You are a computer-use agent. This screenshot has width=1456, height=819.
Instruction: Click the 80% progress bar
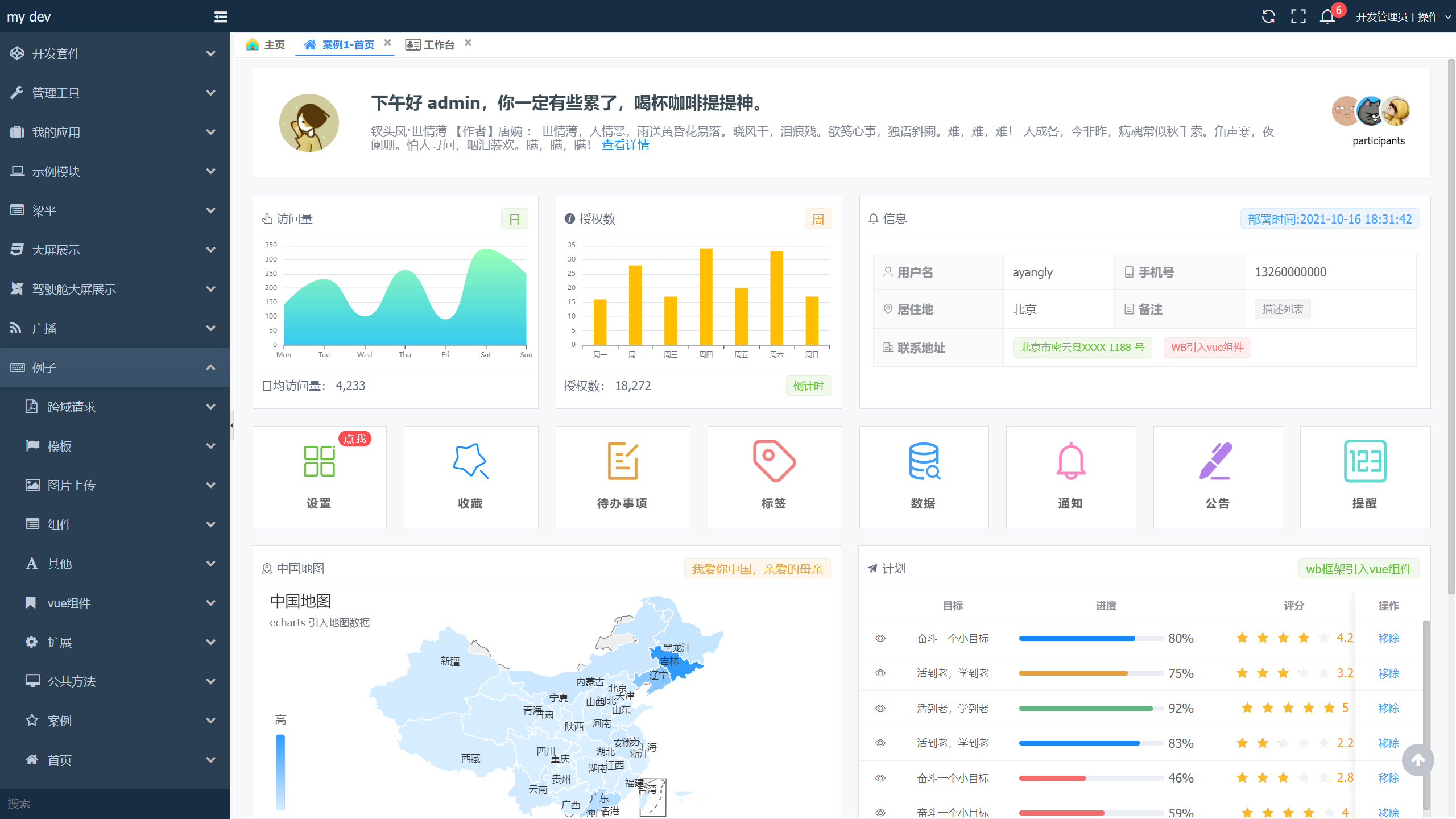coord(1091,638)
